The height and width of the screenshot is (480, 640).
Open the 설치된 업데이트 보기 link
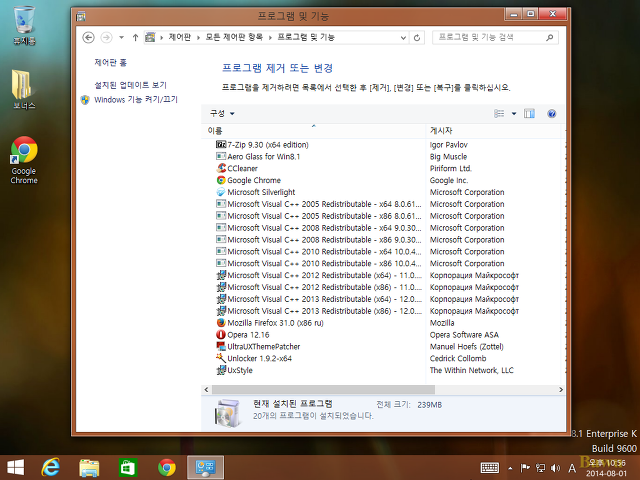(x=131, y=85)
